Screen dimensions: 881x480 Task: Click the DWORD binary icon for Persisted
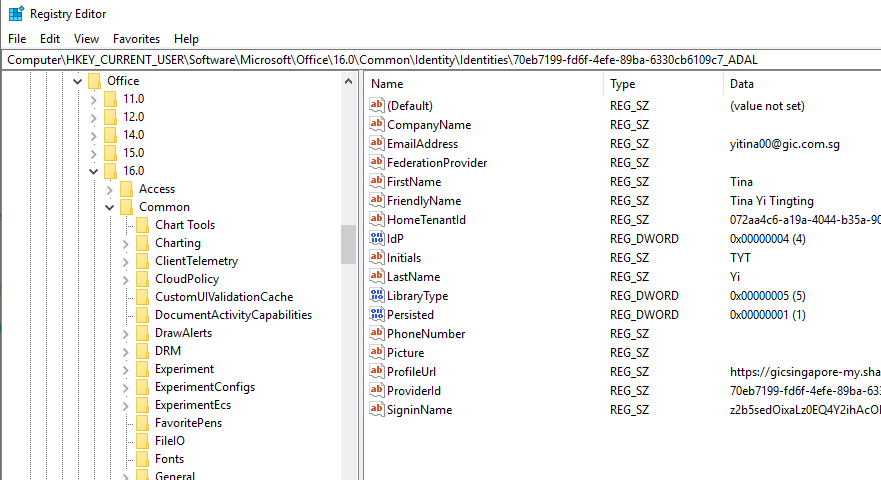pos(376,315)
